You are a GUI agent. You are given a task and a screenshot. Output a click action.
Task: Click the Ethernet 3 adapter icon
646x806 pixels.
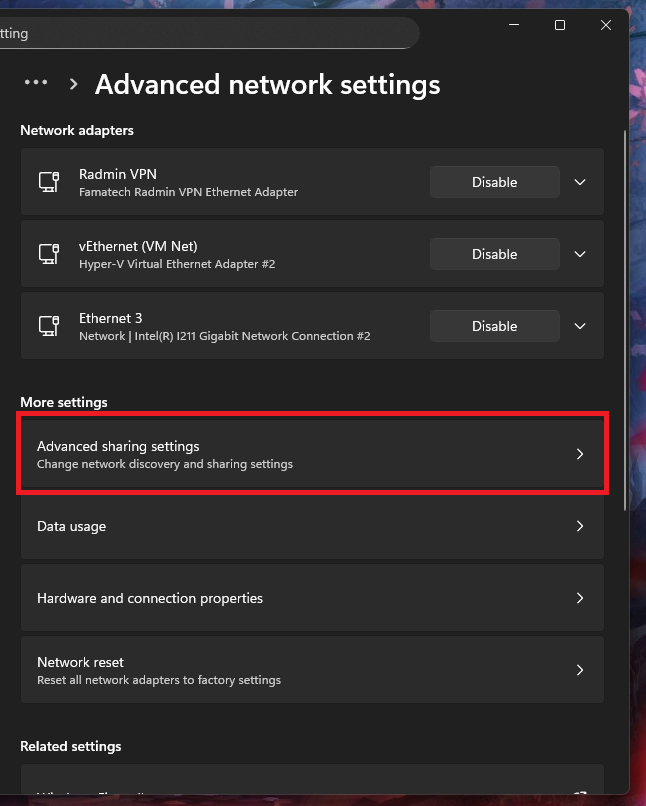tap(48, 326)
